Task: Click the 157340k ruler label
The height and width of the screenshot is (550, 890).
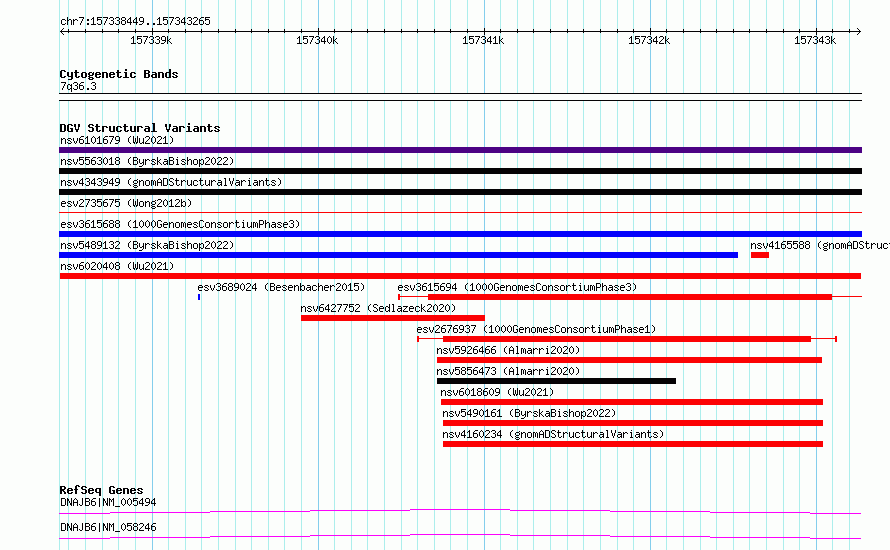Action: click(317, 40)
